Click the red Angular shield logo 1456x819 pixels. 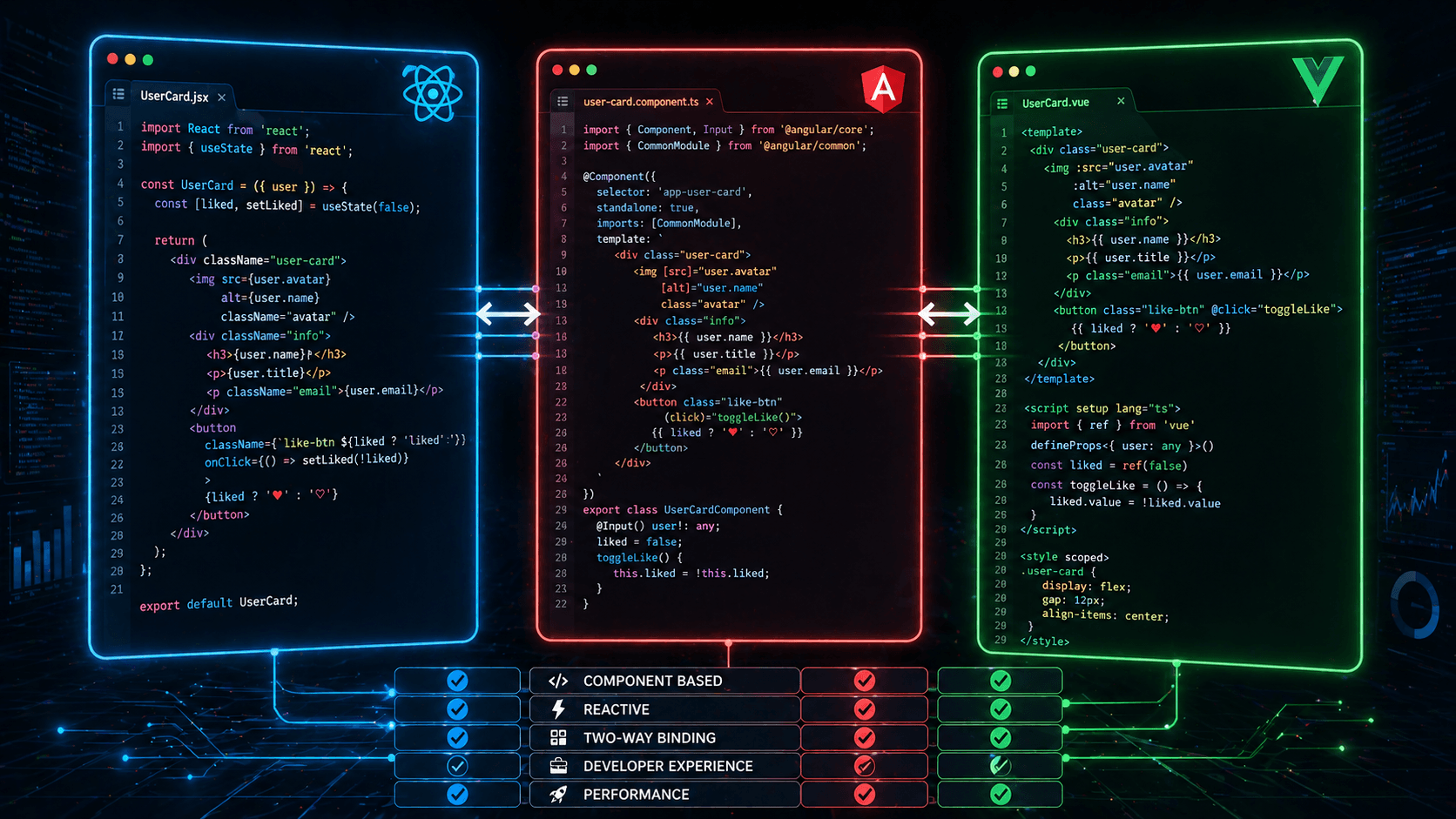pyautogui.click(x=883, y=89)
